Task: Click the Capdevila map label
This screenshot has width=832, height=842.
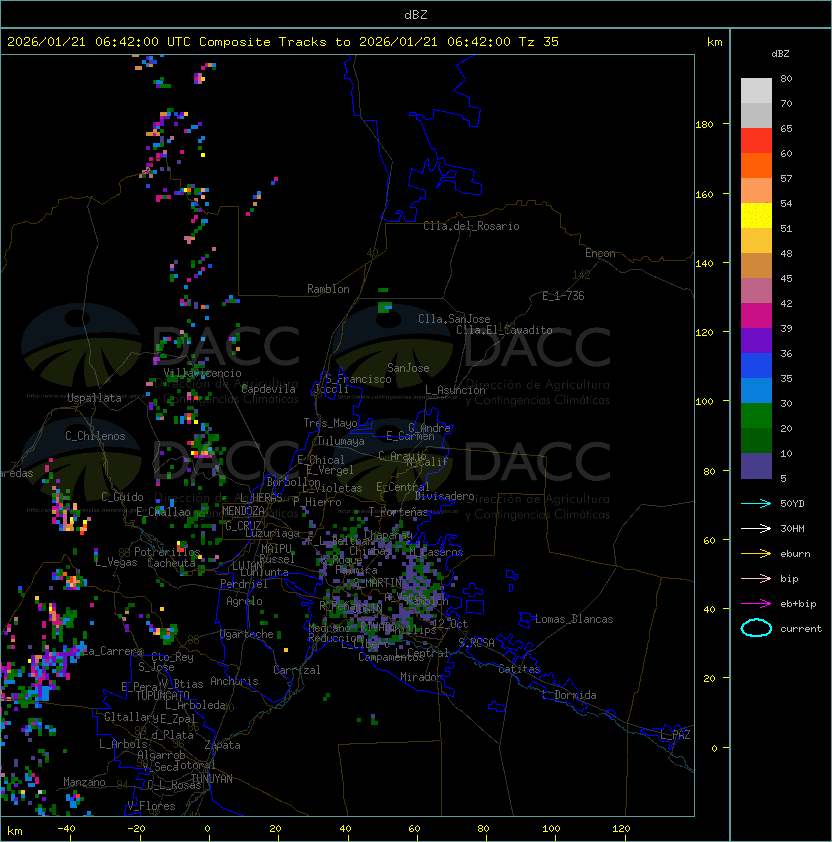Action: tap(268, 389)
